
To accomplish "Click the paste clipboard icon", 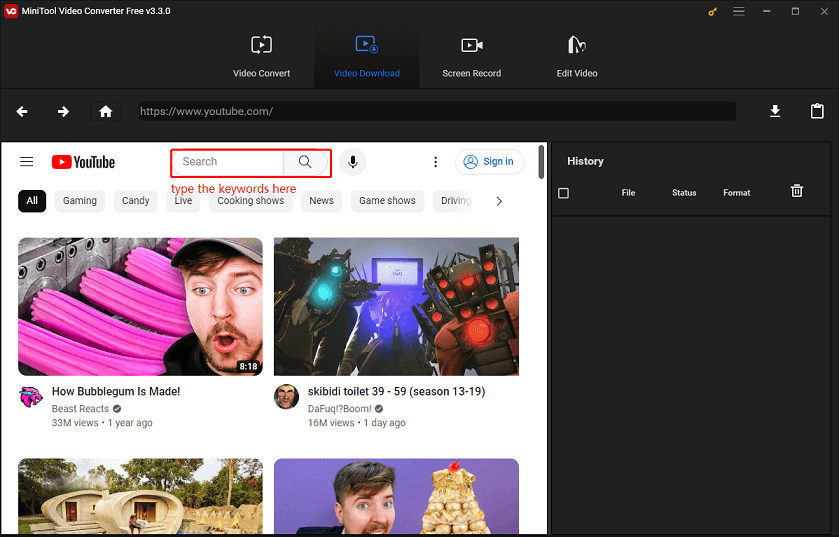I will click(817, 111).
